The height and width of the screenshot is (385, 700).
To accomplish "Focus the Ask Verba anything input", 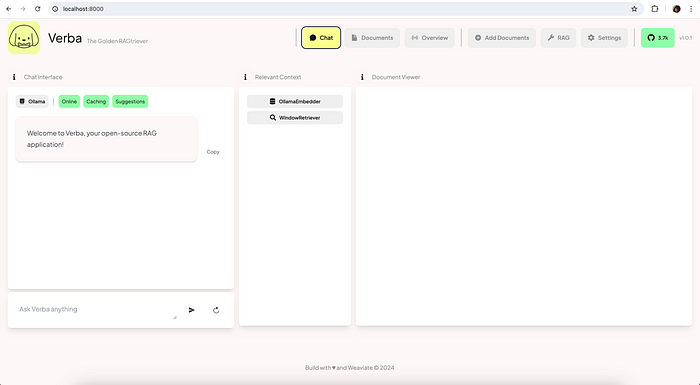I will click(x=97, y=310).
